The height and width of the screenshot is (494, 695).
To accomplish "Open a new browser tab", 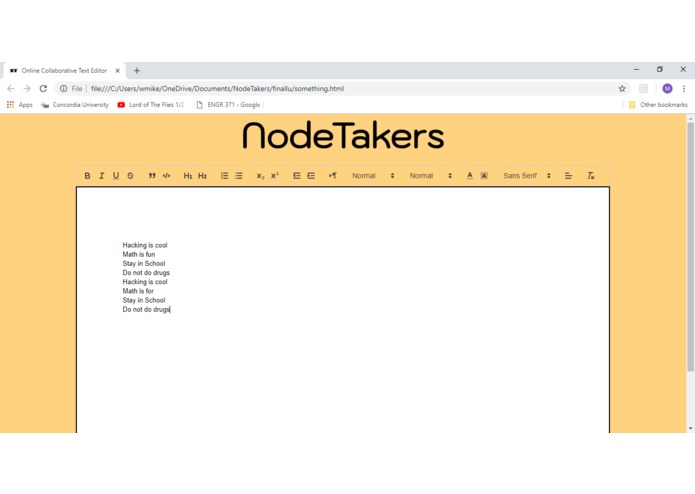I will point(137,70).
